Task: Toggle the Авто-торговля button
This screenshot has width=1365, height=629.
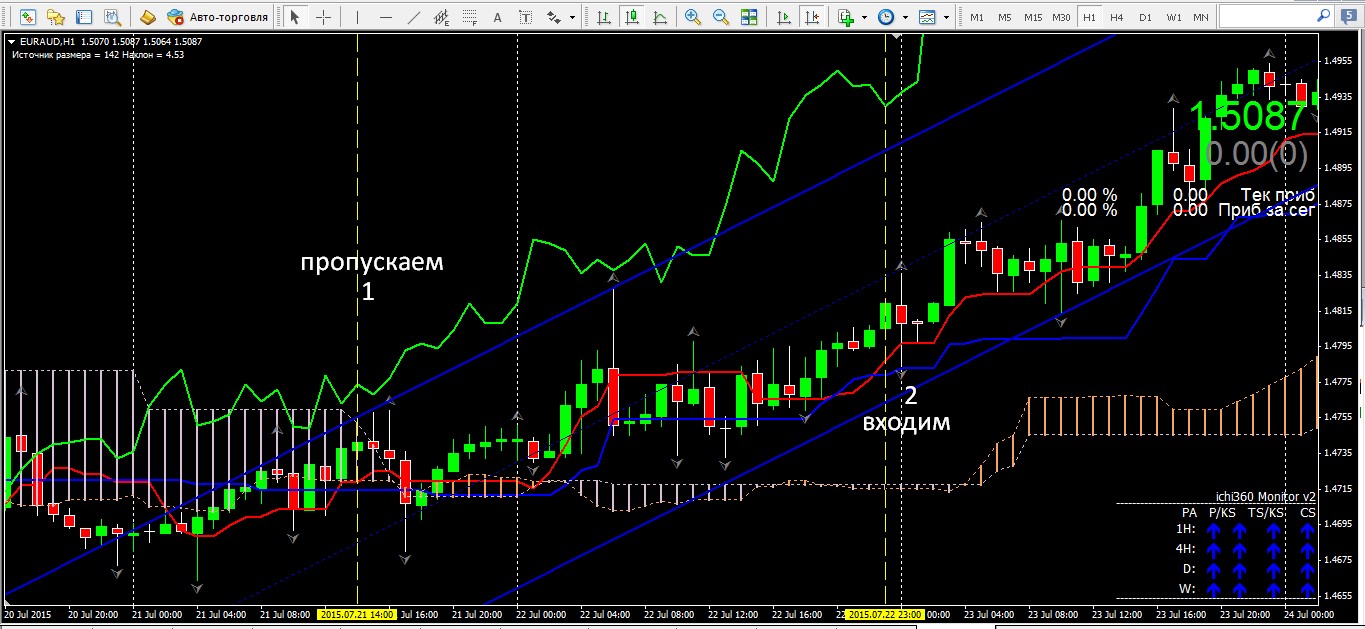Action: pos(218,17)
